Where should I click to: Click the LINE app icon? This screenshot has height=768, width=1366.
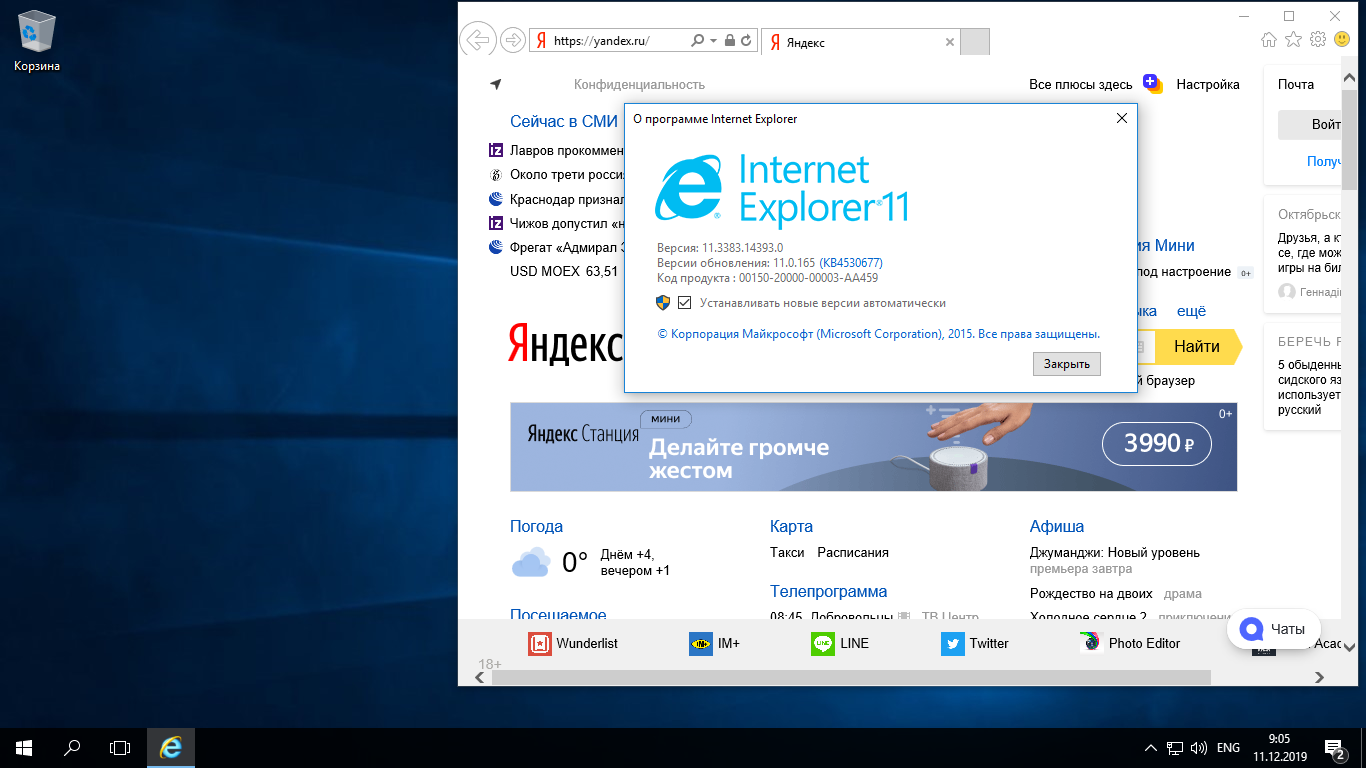[823, 644]
